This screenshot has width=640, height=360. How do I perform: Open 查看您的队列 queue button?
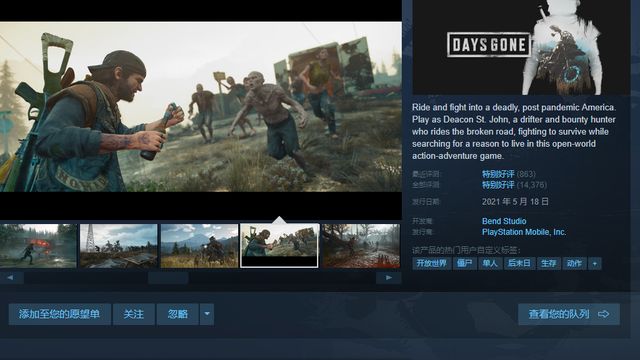coord(569,314)
